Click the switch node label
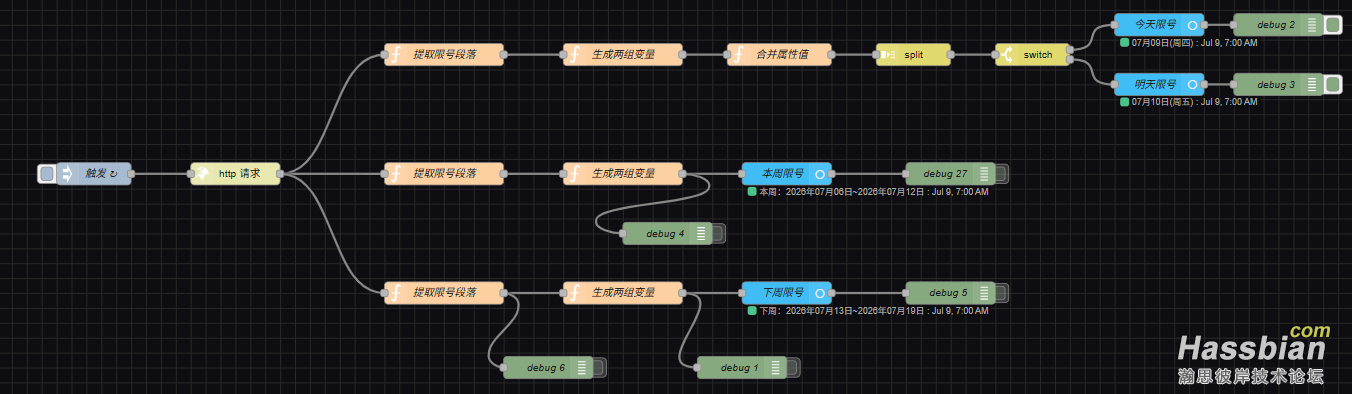This screenshot has width=1352, height=394. (x=1038, y=55)
